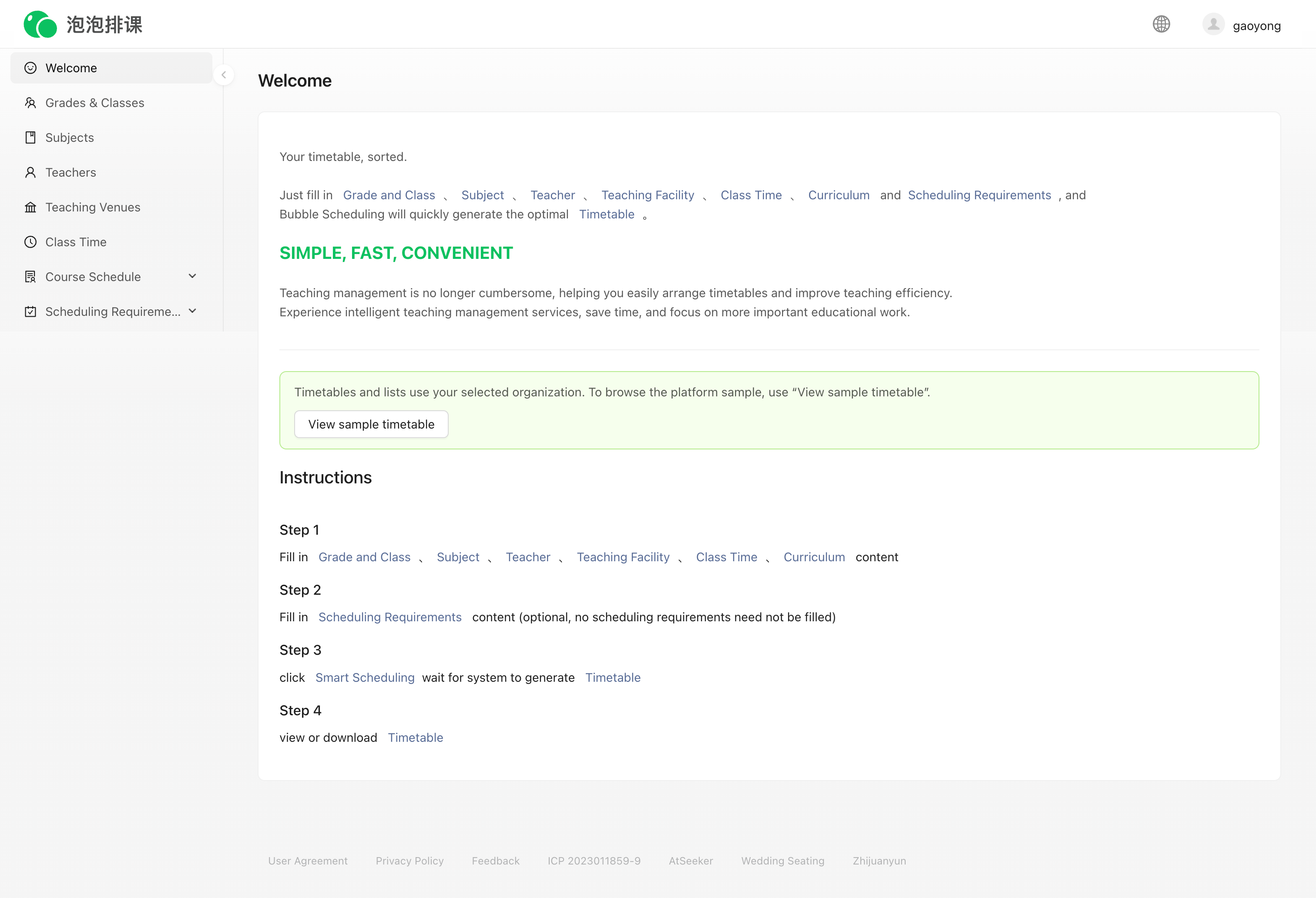
Task: Click the Timetable link in Step 4
Action: 415,737
